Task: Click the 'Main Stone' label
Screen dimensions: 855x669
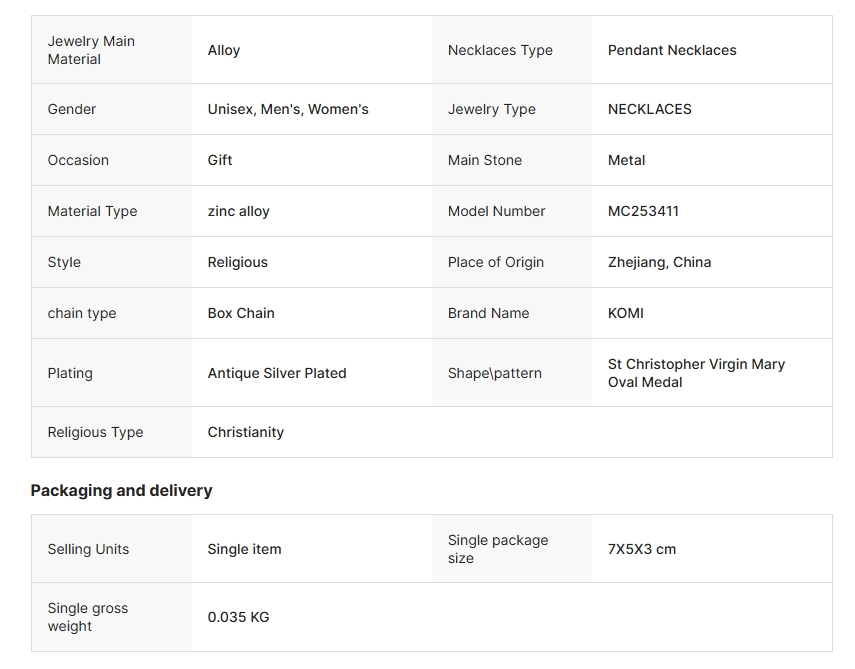Action: 485,160
